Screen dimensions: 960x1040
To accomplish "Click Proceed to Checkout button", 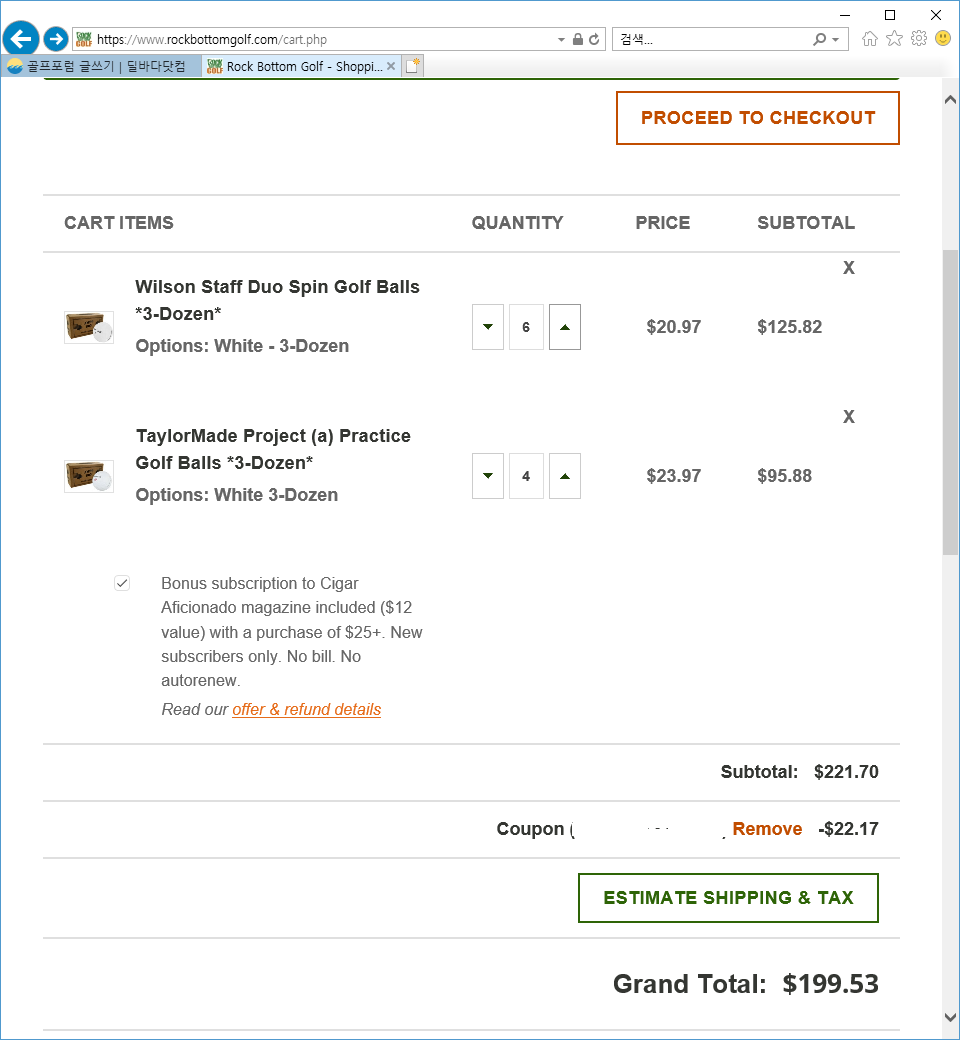I will (758, 118).
